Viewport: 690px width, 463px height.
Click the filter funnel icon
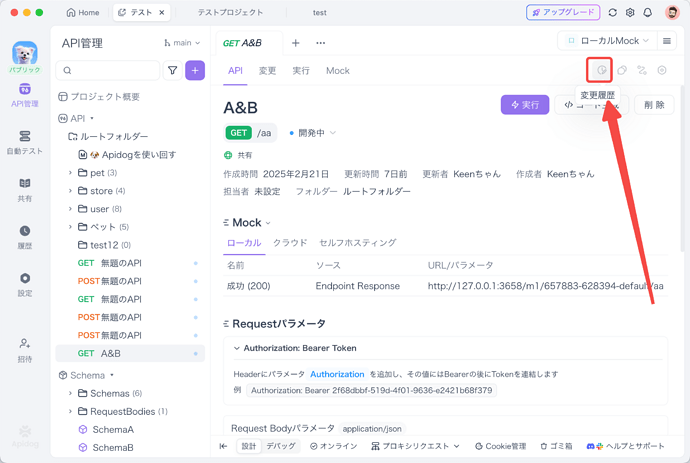pyautogui.click(x=172, y=71)
